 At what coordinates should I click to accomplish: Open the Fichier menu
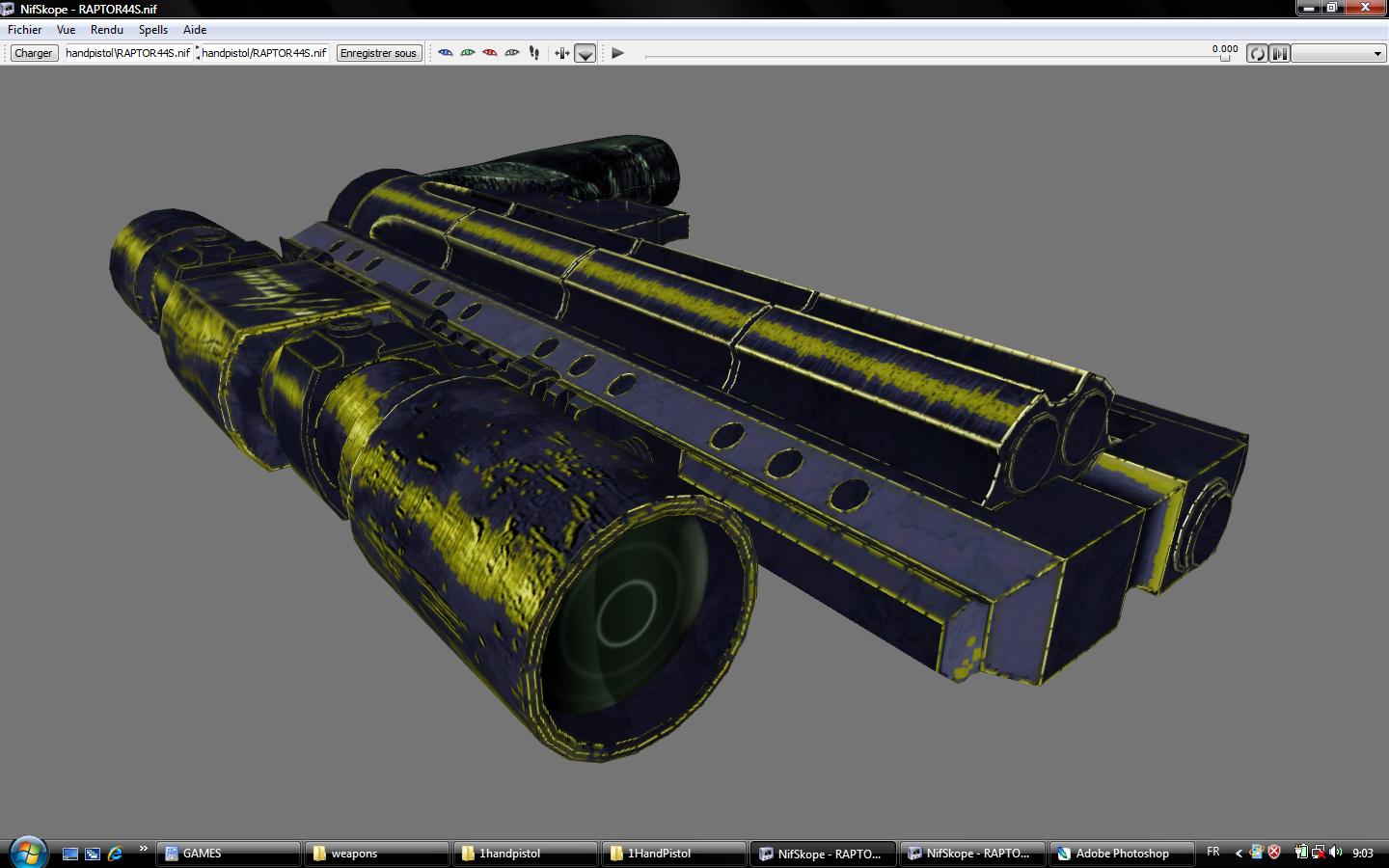(x=25, y=30)
